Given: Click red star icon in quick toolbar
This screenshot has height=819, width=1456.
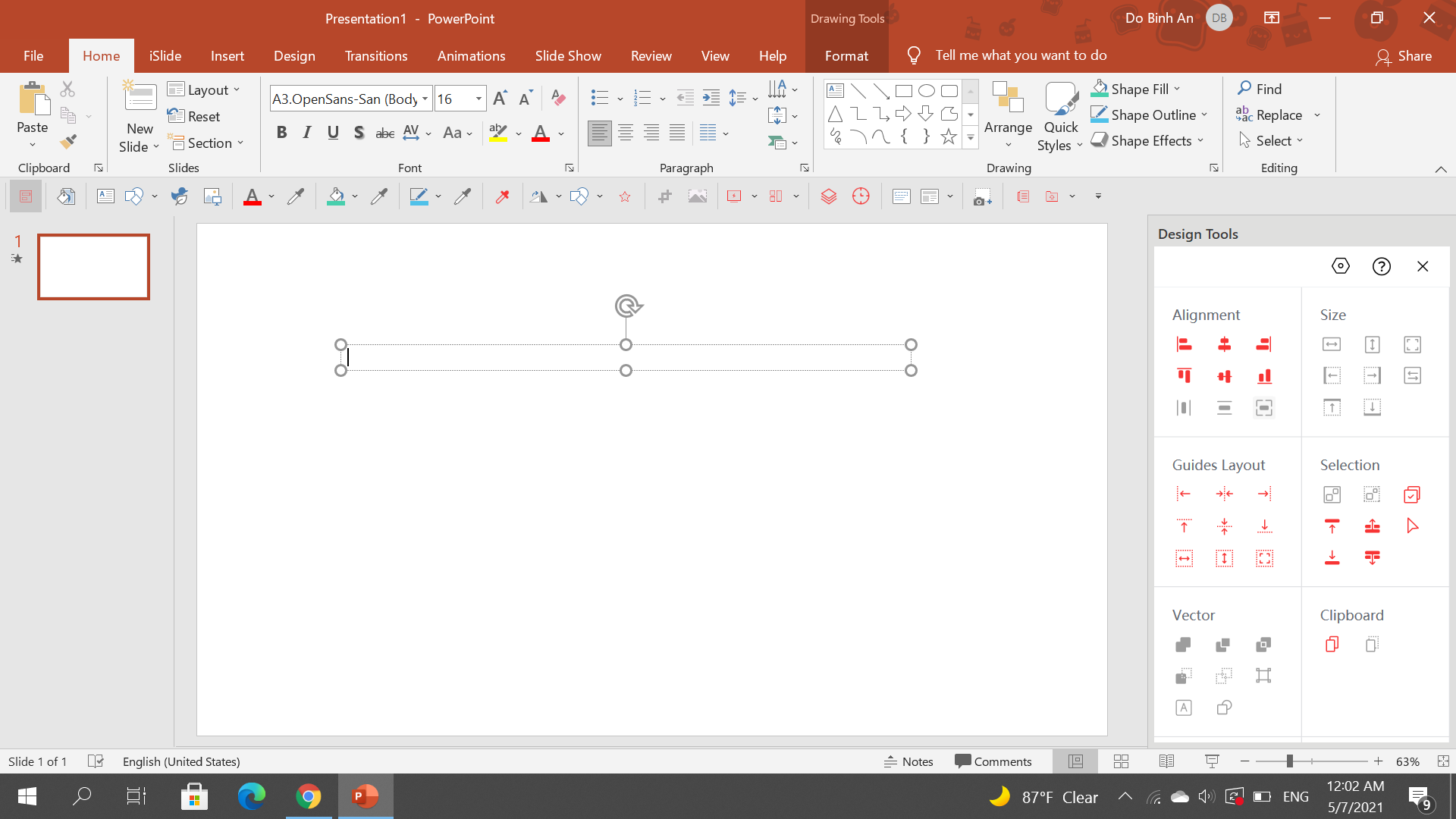Looking at the screenshot, I should click(625, 196).
